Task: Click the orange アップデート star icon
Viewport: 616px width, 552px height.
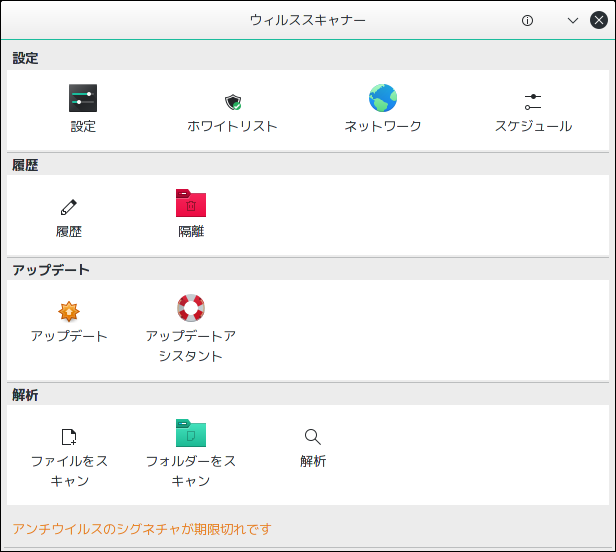Action: click(x=69, y=312)
